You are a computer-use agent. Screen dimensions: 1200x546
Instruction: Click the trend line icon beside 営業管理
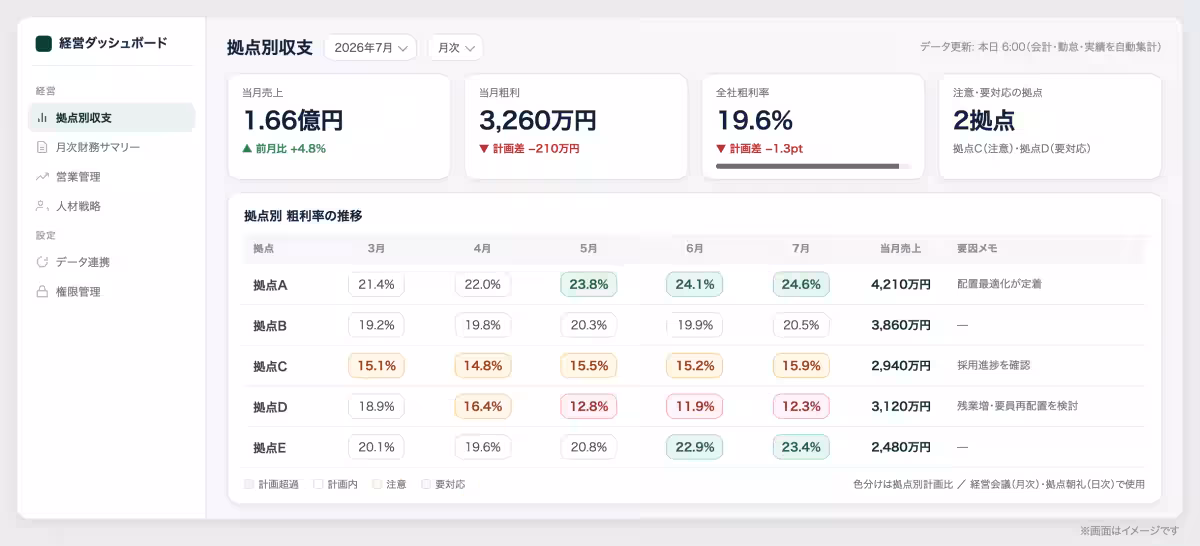[x=42, y=177]
